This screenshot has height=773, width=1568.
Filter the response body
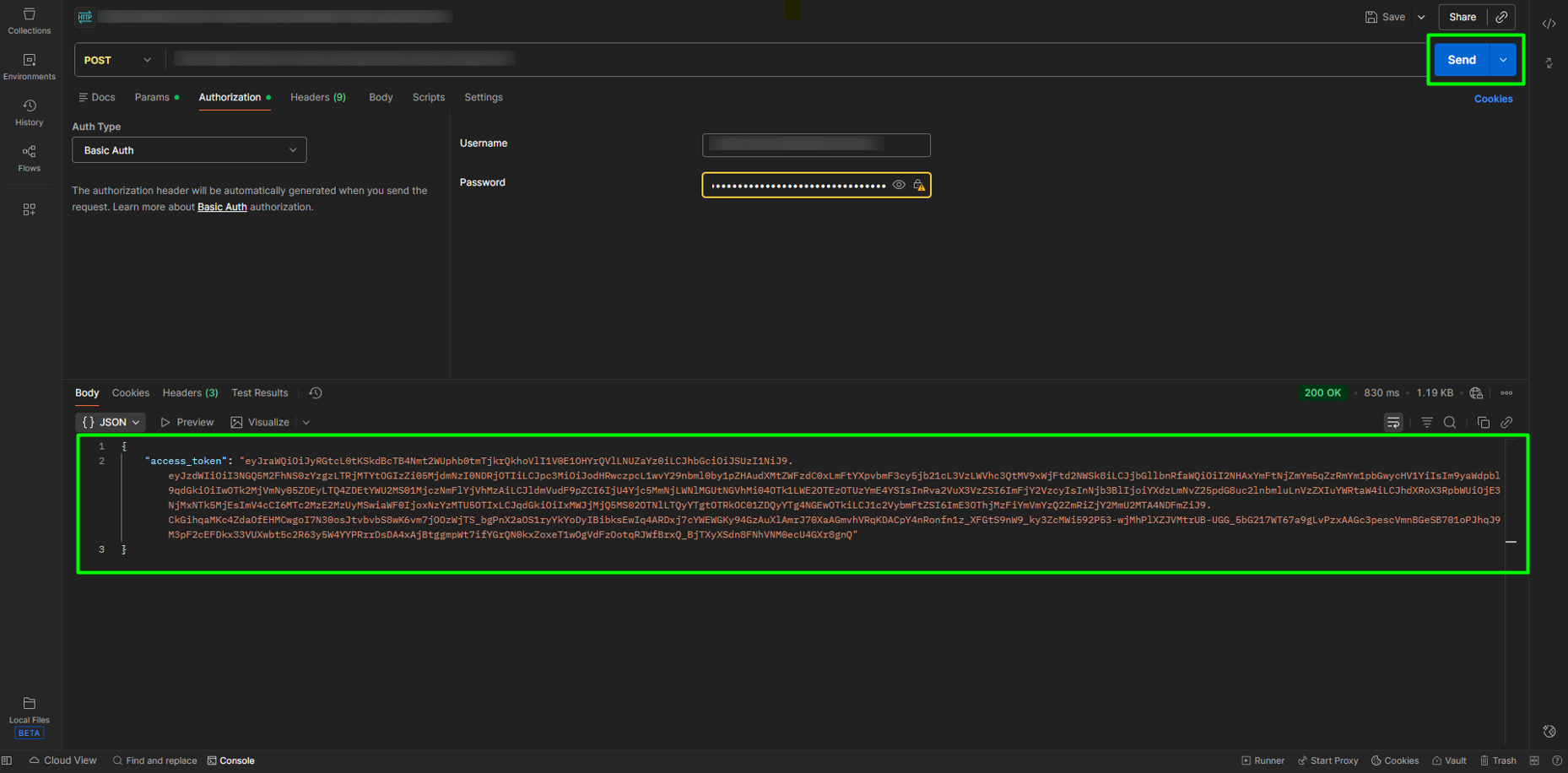tap(1426, 423)
